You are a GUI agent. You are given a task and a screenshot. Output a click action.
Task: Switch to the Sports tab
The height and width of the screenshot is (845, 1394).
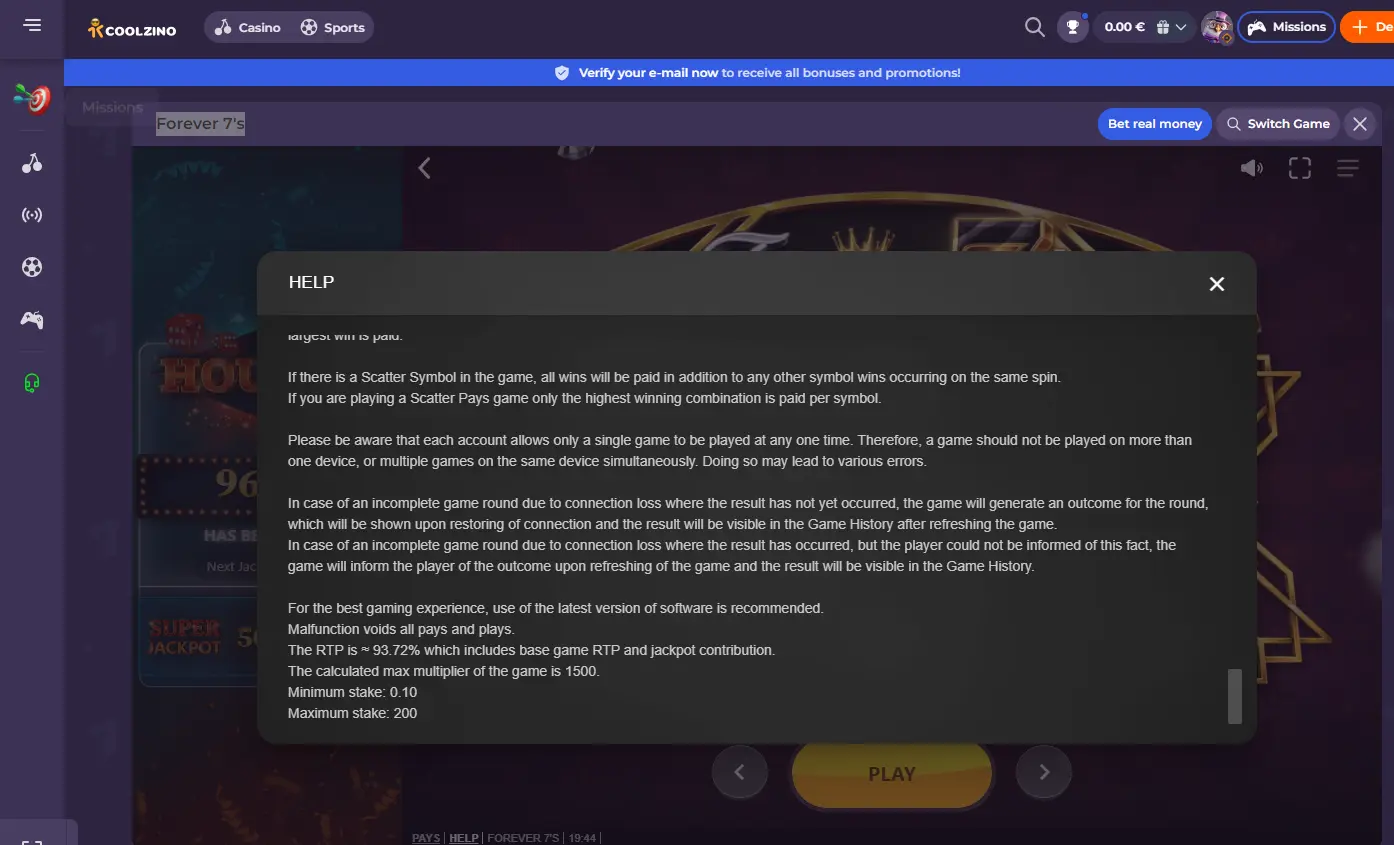333,27
